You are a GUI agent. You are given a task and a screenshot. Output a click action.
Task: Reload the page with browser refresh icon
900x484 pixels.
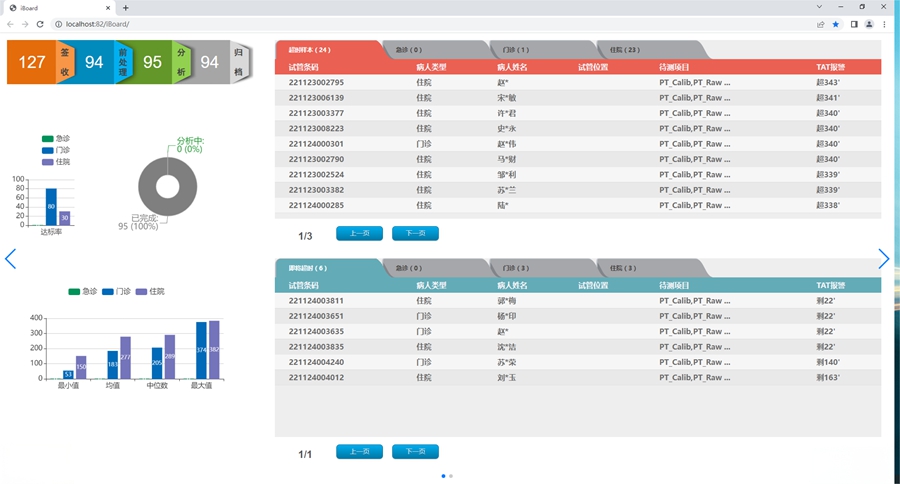40,24
